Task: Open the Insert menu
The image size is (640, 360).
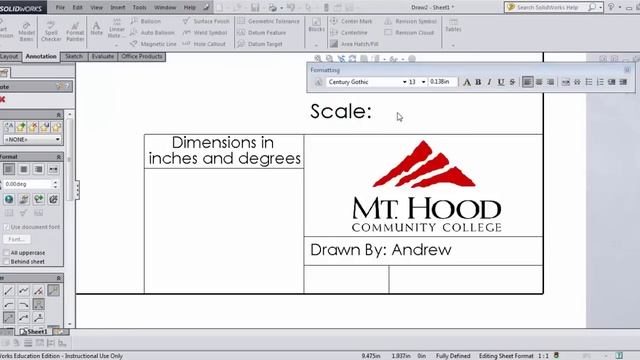Action: pyautogui.click(x=118, y=7)
